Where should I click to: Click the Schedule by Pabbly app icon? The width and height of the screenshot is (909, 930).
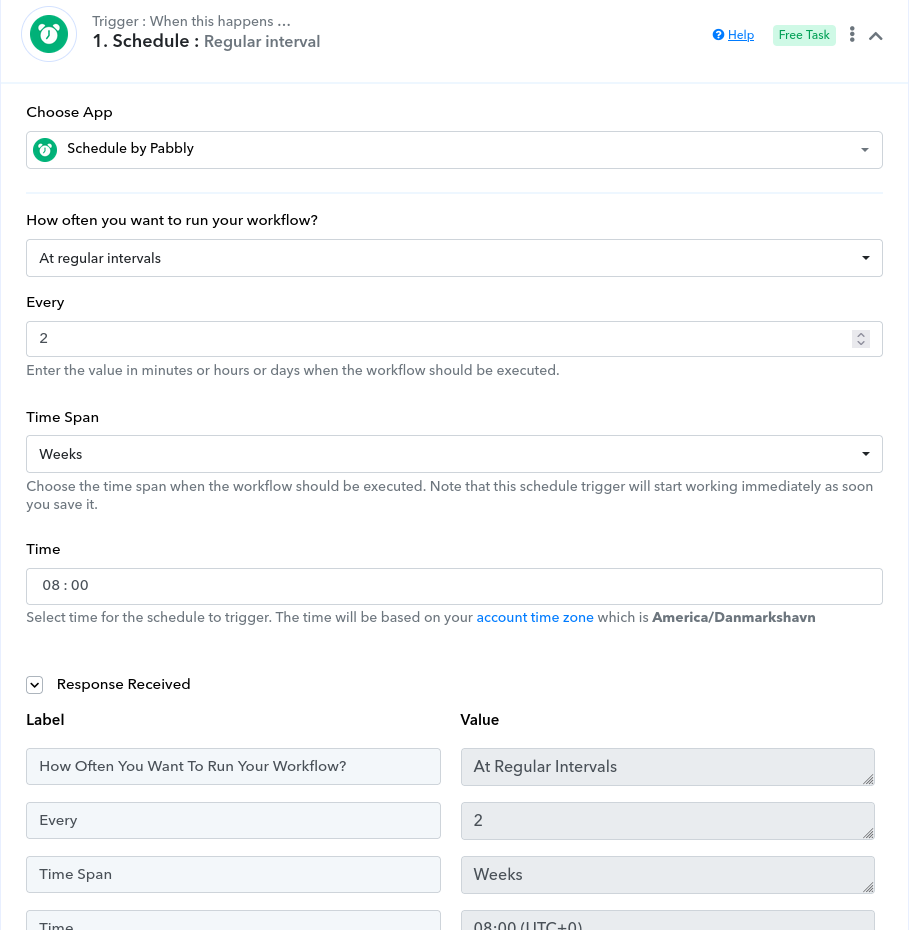click(x=45, y=149)
